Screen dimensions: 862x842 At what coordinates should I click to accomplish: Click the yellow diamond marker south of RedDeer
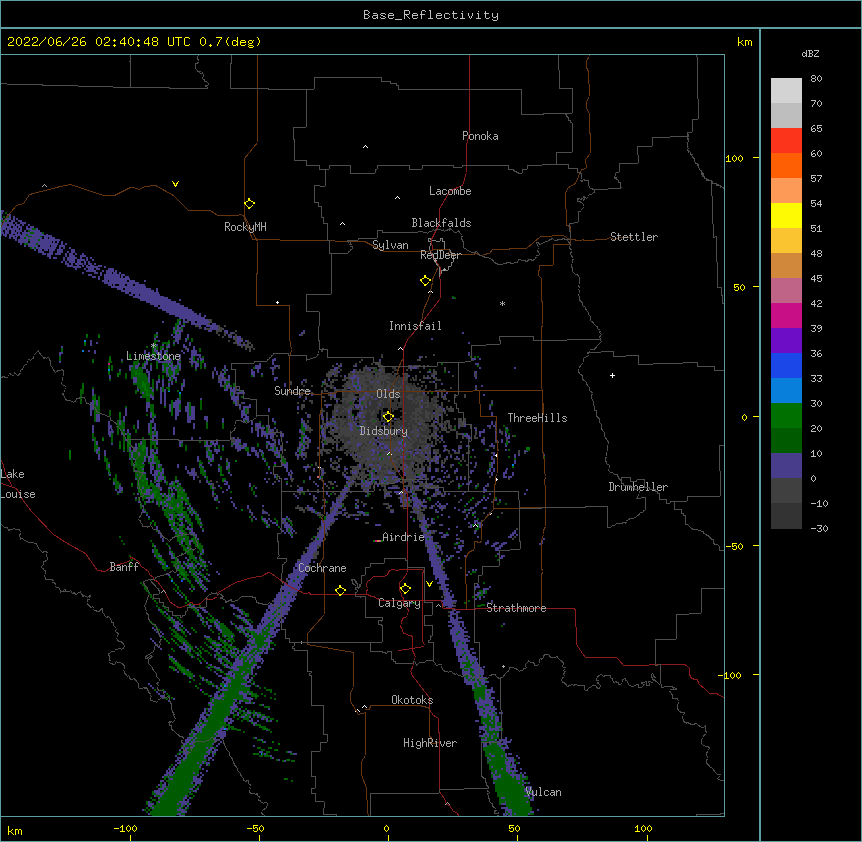[x=426, y=280]
